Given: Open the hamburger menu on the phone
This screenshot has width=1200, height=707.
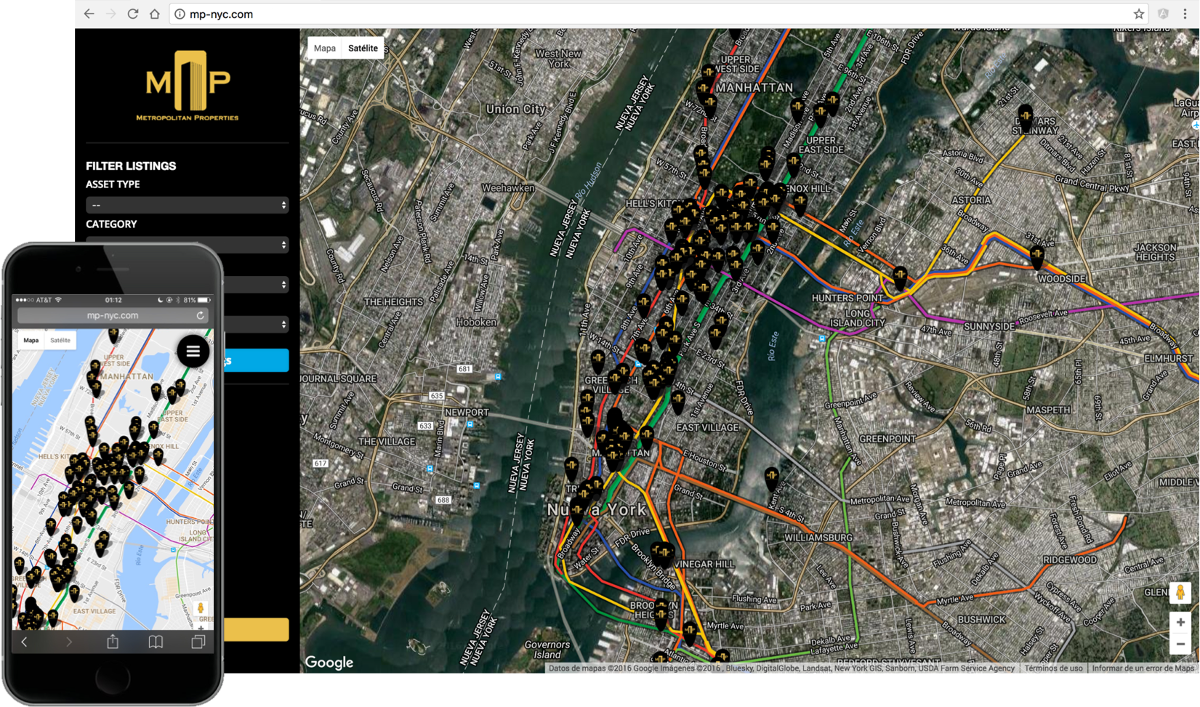Looking at the screenshot, I should [193, 351].
